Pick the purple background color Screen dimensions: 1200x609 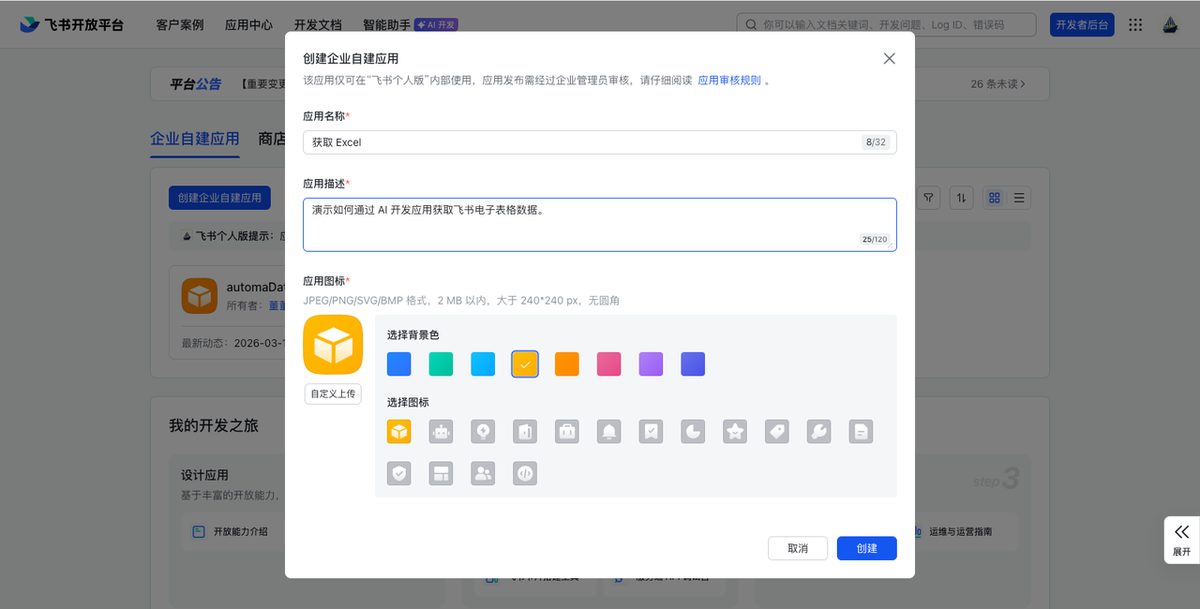click(x=651, y=364)
